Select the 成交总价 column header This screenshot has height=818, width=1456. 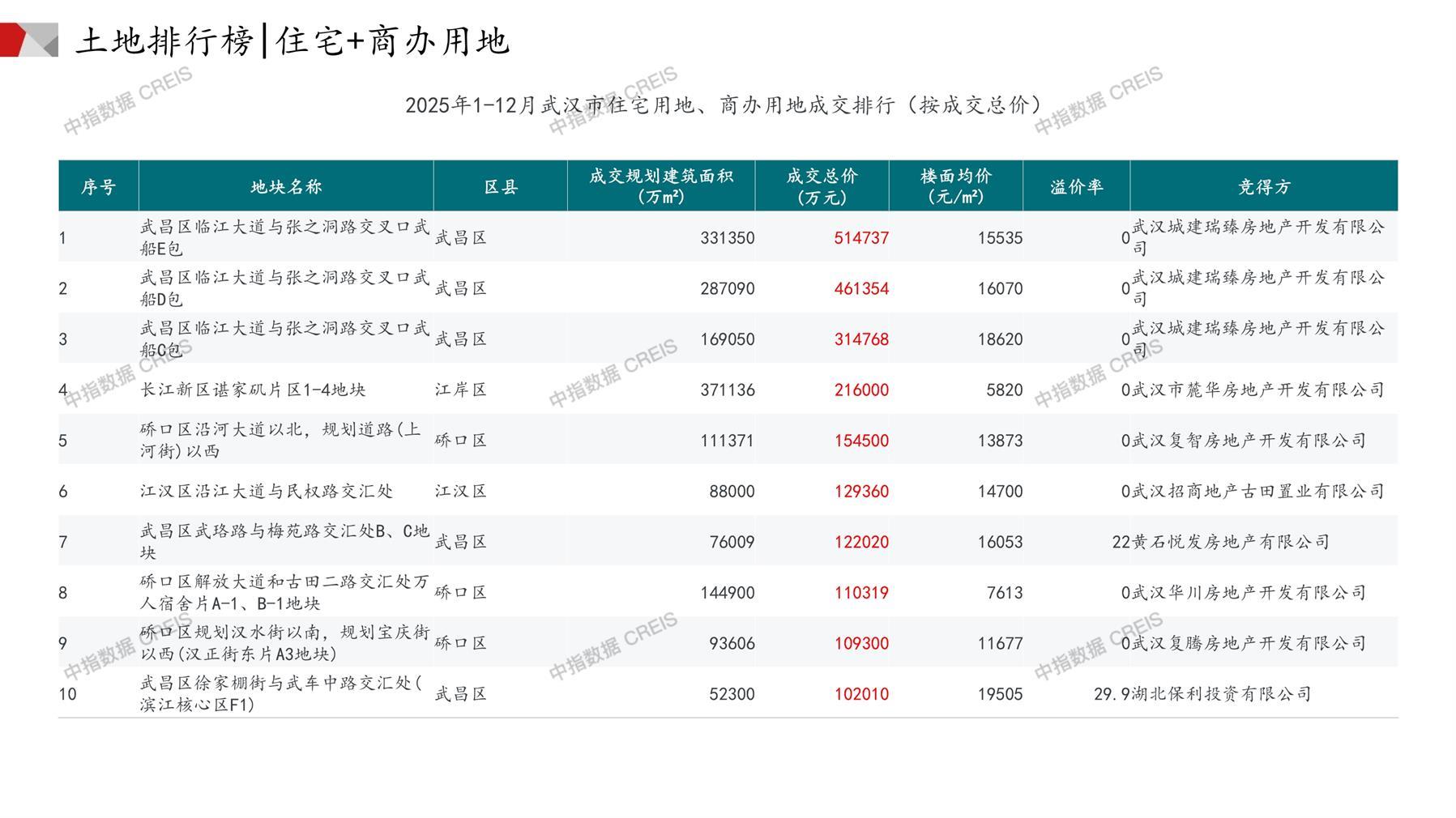[x=822, y=186]
